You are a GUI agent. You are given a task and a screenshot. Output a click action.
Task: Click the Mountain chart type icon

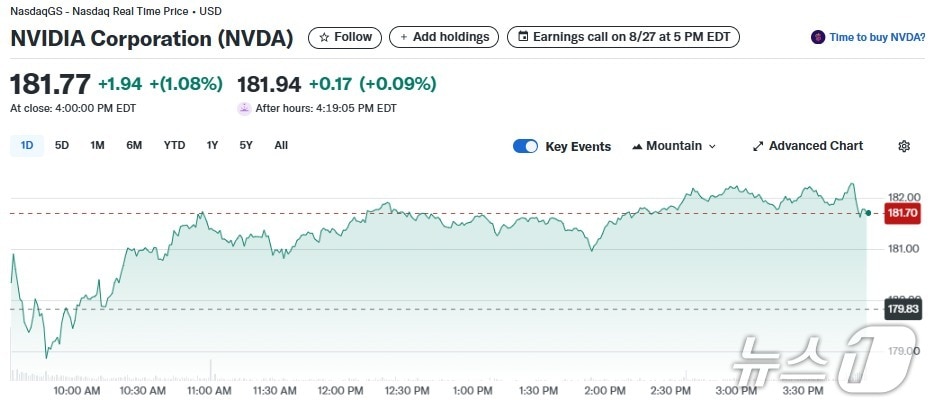(637, 146)
